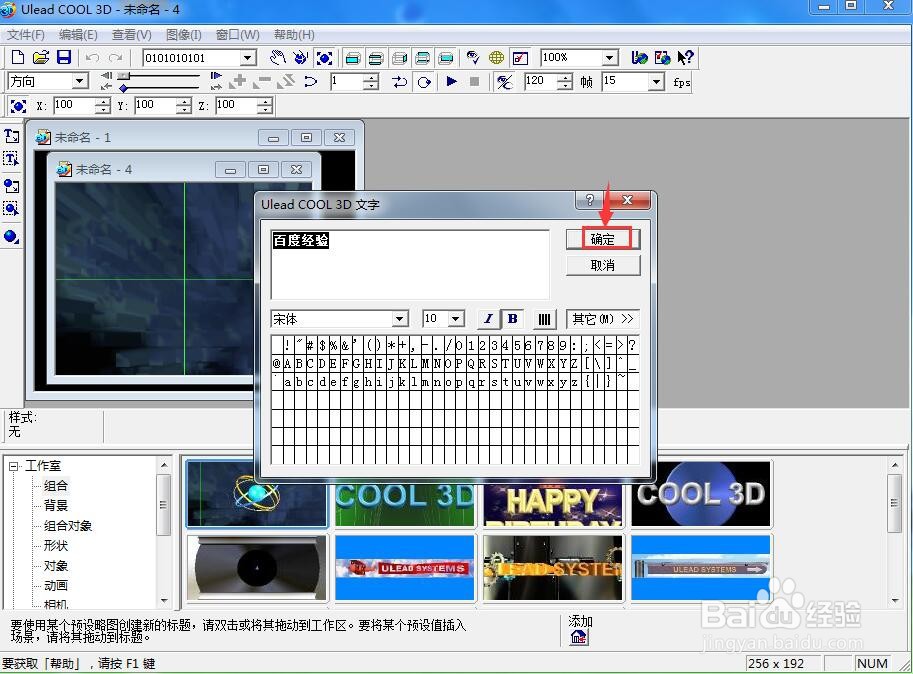Click the front bevel face icon
The height and width of the screenshot is (674, 913).
coord(376,58)
